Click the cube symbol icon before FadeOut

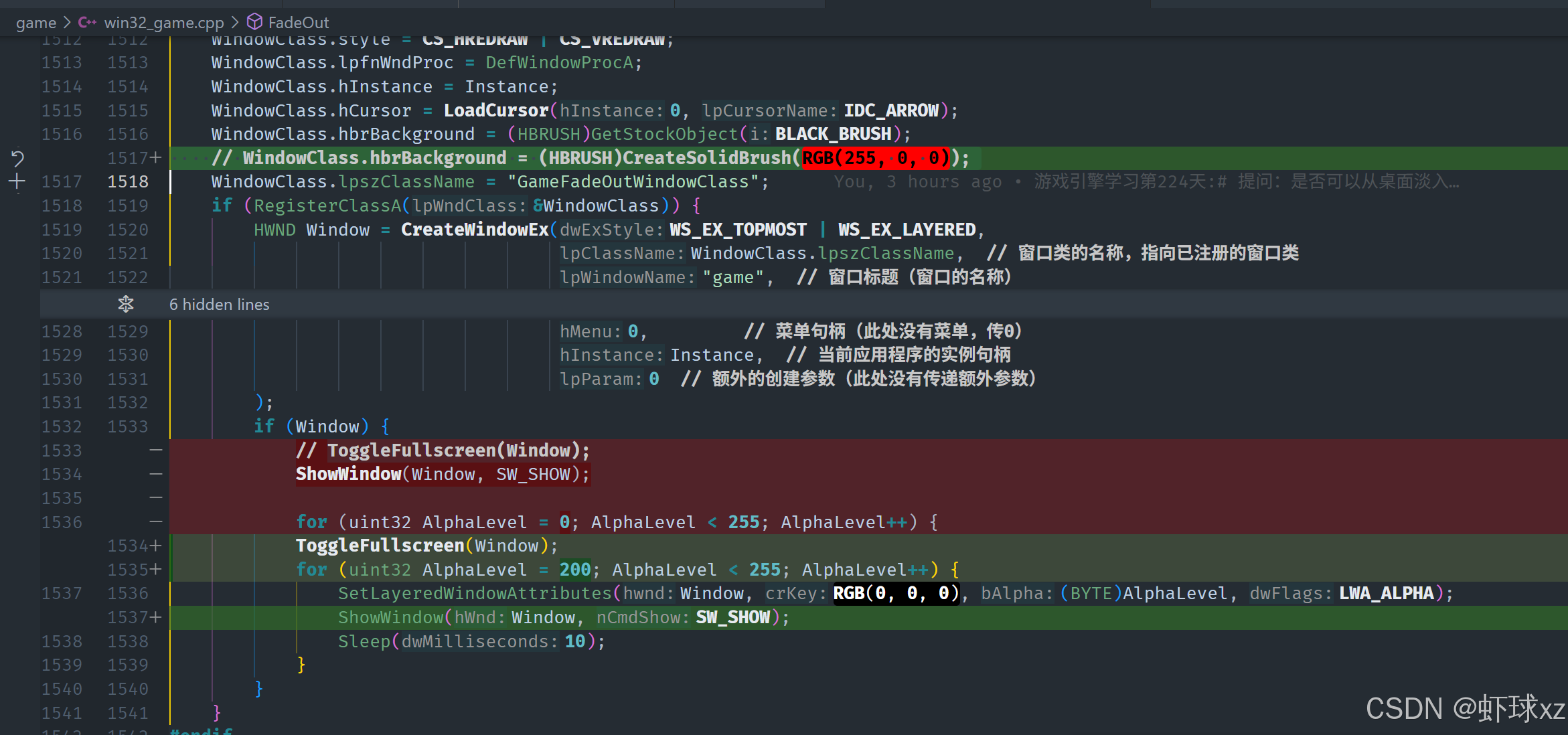pos(254,22)
